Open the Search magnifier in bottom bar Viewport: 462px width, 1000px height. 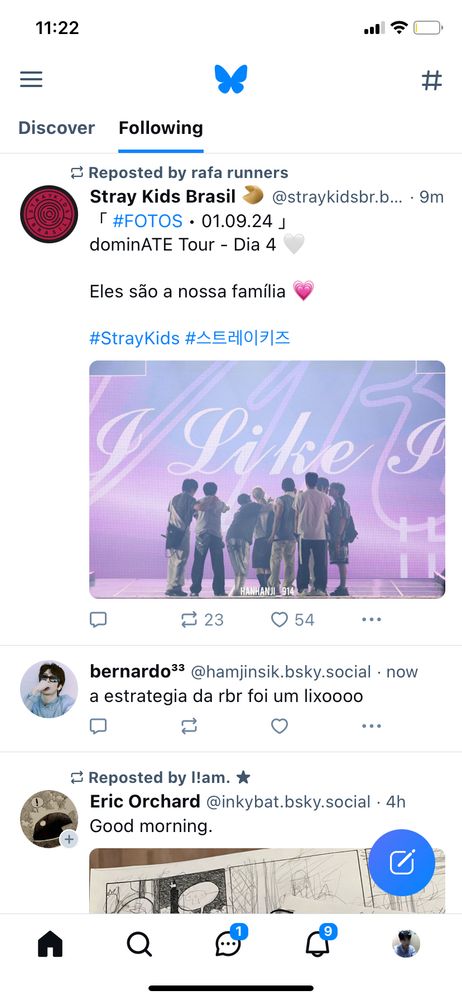(x=139, y=944)
